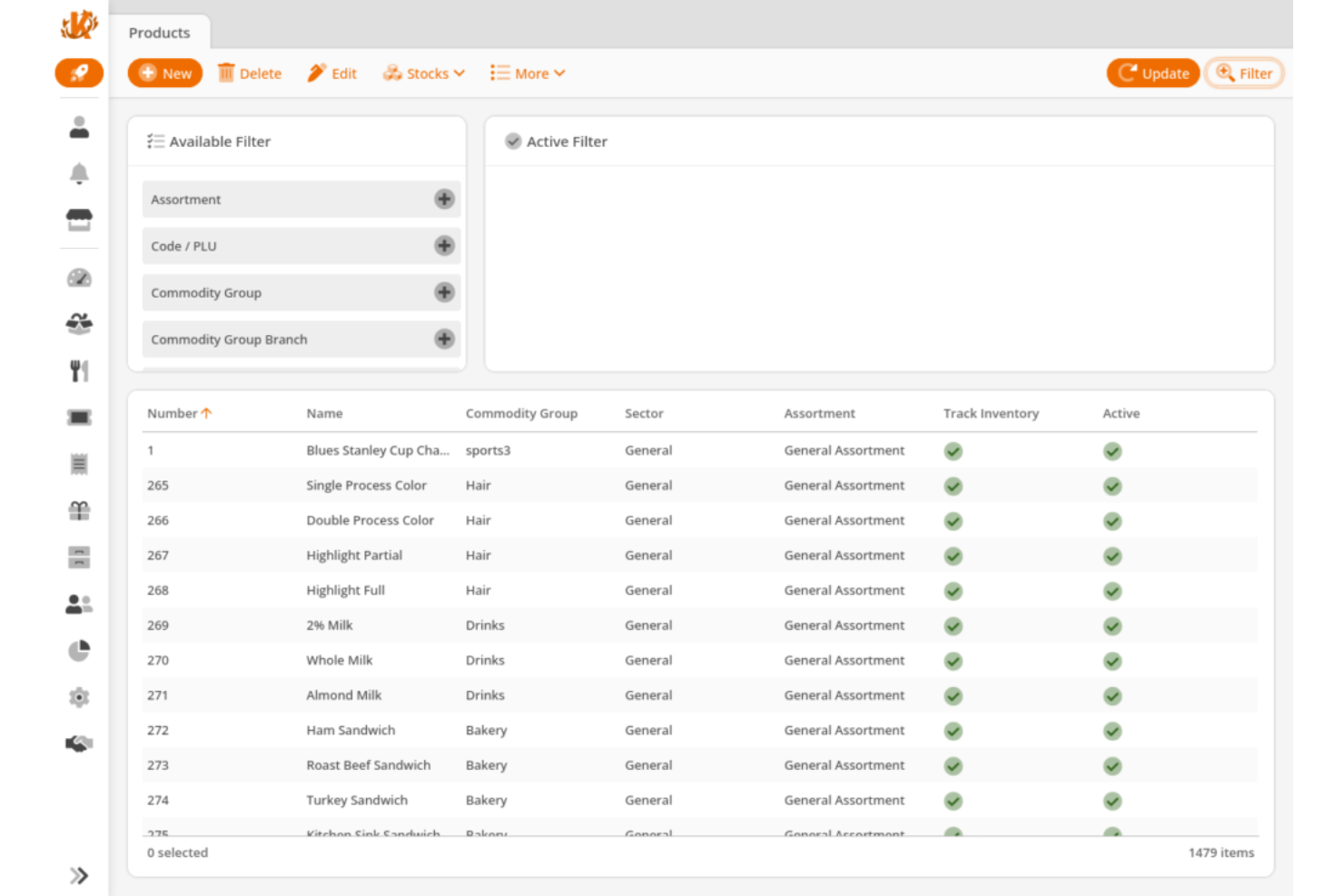This screenshot has height=896, width=1344.
Task: Click product number 269 cell
Action: tap(158, 625)
